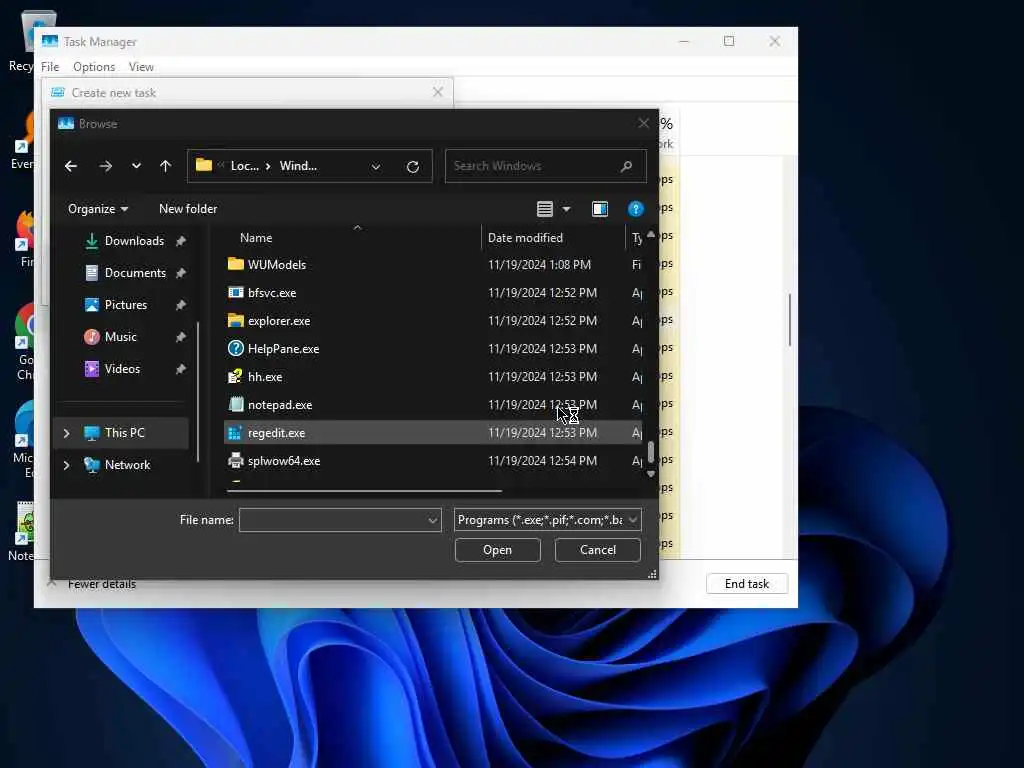The image size is (1024, 768).
Task: Click the WUModels folder icon
Action: click(235, 264)
